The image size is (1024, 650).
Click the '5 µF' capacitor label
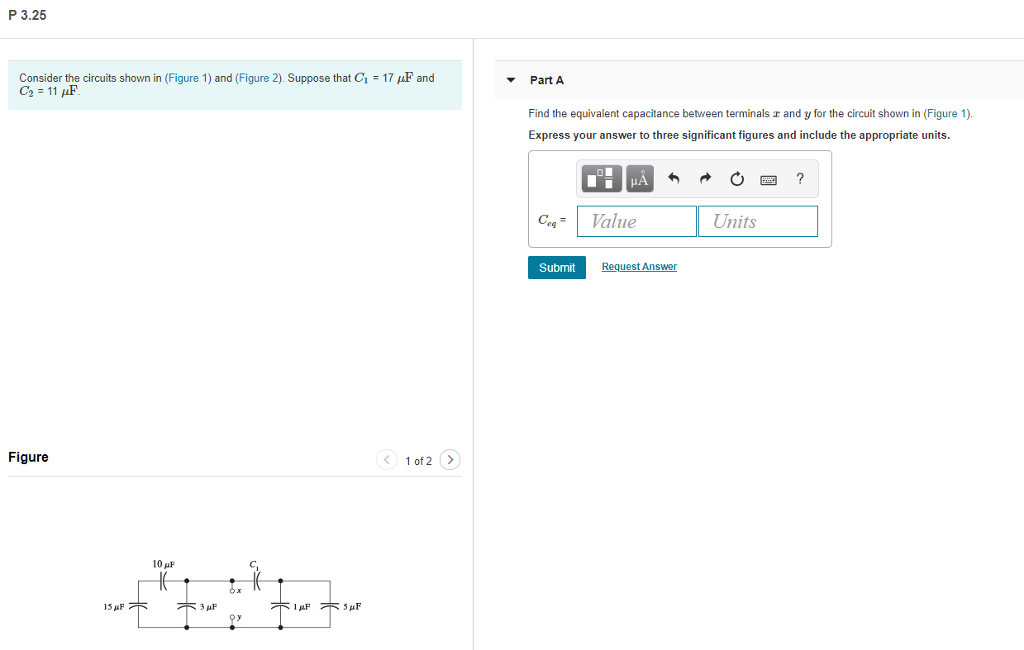coord(352,607)
